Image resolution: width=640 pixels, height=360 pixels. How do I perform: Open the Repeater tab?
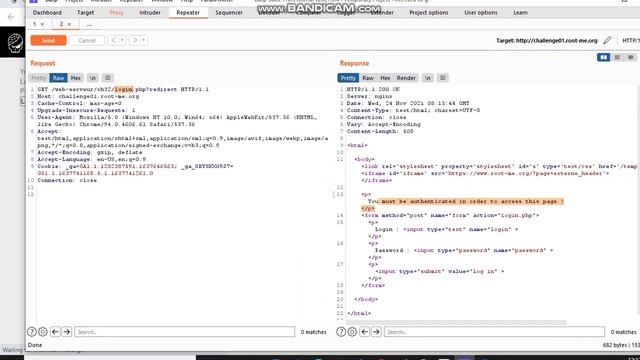tap(188, 13)
